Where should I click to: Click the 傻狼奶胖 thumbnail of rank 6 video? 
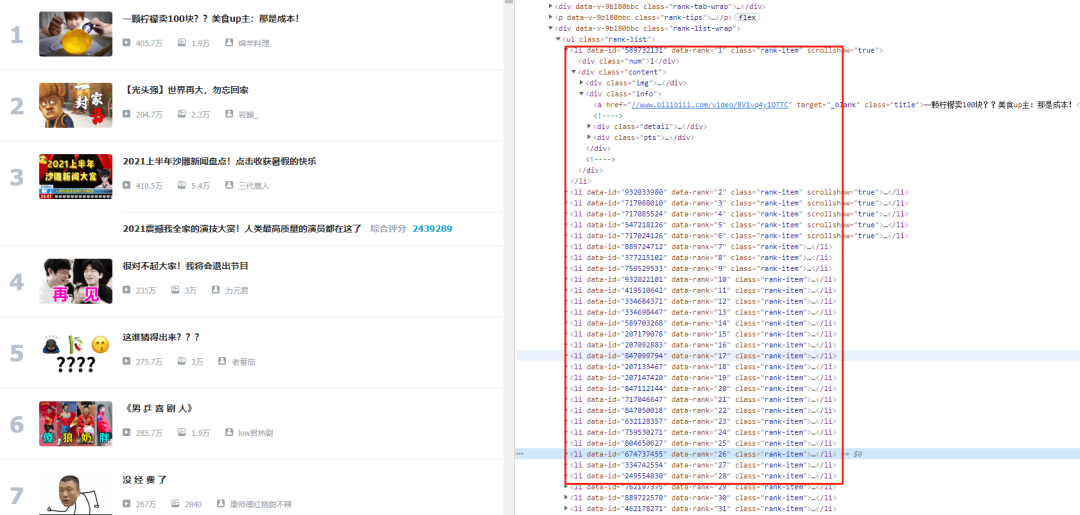coord(76,423)
